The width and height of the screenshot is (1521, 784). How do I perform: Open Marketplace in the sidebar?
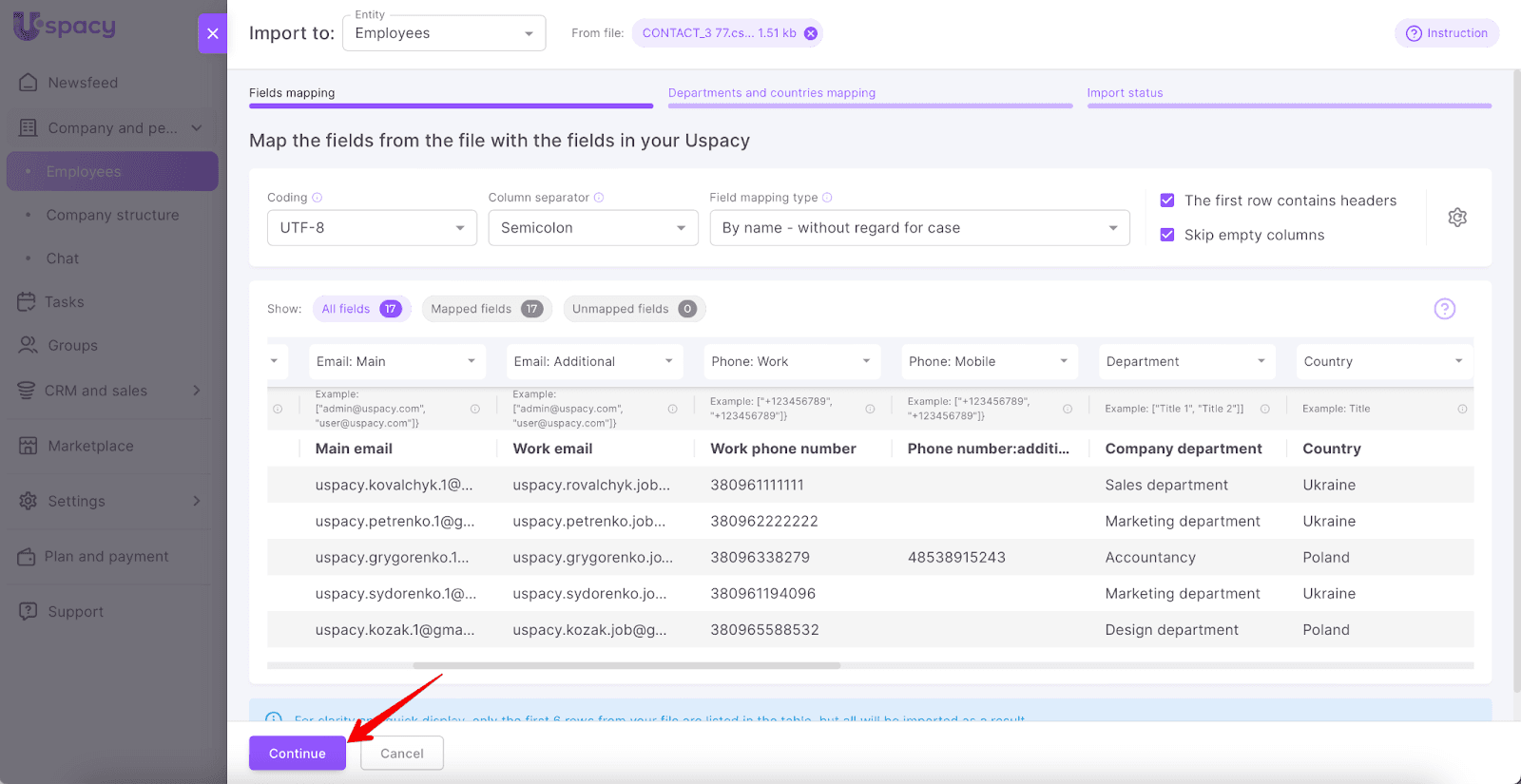coord(90,446)
